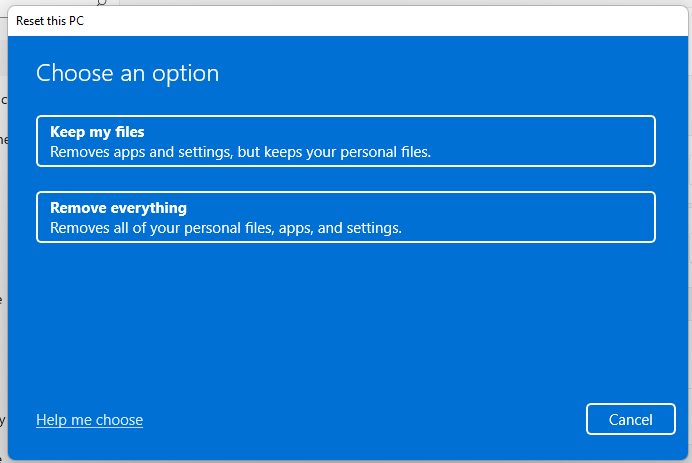Viewport: 692px width, 463px height.
Task: Abort the PC reset using the Cancel button
Action: [631, 420]
